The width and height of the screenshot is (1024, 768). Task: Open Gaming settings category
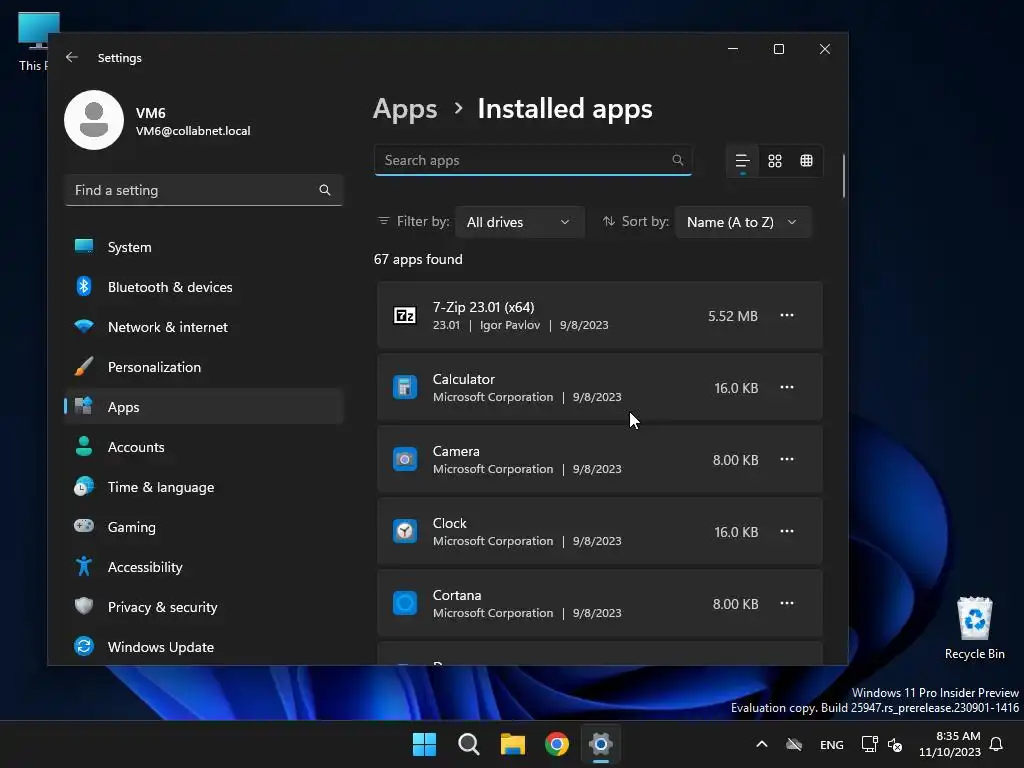coord(204,527)
